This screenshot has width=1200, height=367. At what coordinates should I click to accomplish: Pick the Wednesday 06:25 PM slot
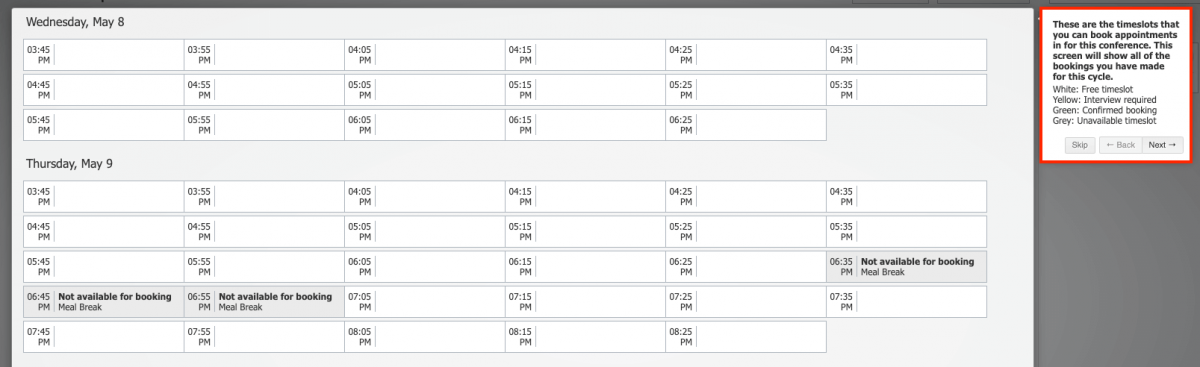point(746,125)
